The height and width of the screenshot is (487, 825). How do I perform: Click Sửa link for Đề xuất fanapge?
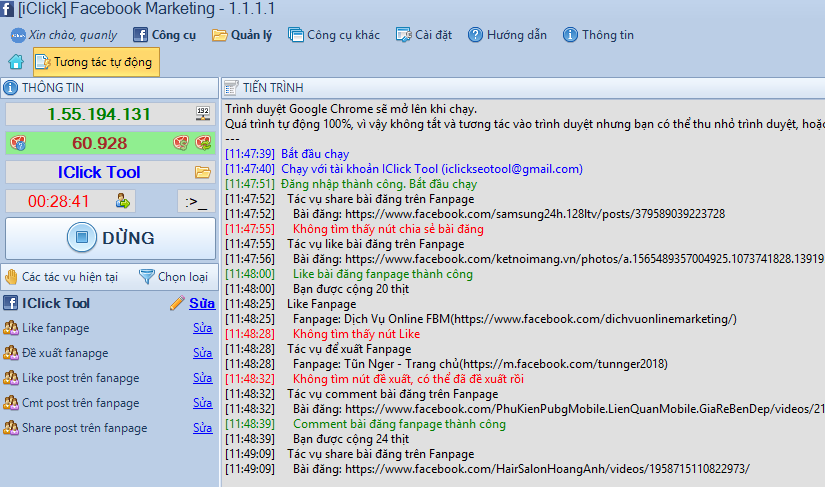pyautogui.click(x=203, y=353)
